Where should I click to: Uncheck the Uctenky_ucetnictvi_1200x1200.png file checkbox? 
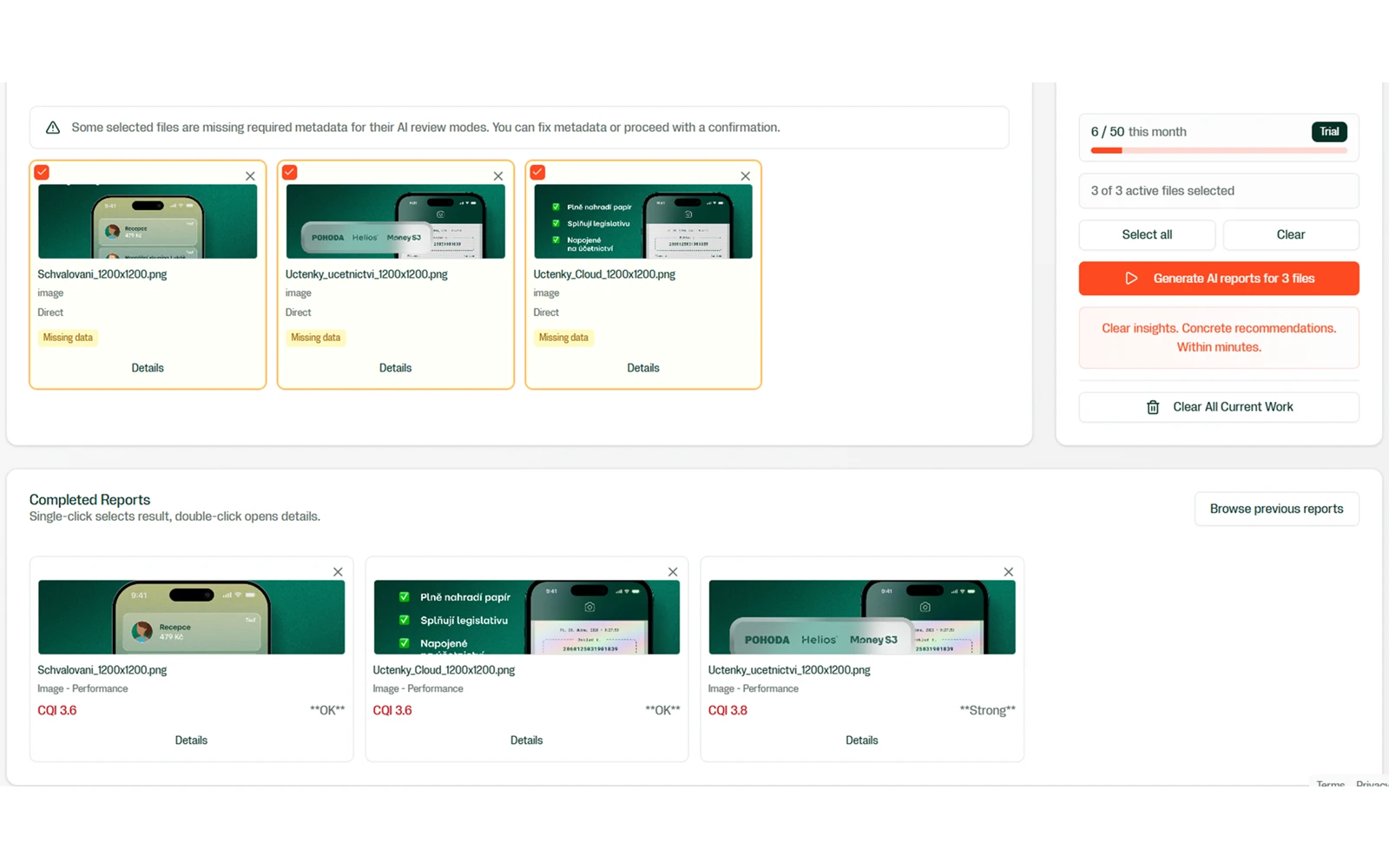pyautogui.click(x=290, y=172)
